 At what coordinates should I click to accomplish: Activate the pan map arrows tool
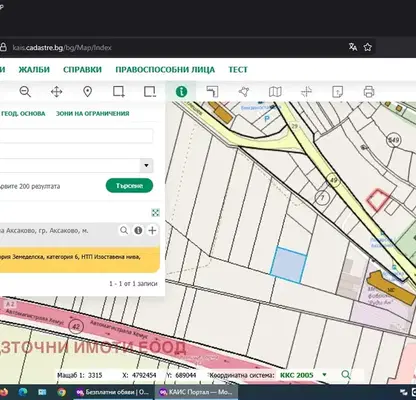(56, 91)
